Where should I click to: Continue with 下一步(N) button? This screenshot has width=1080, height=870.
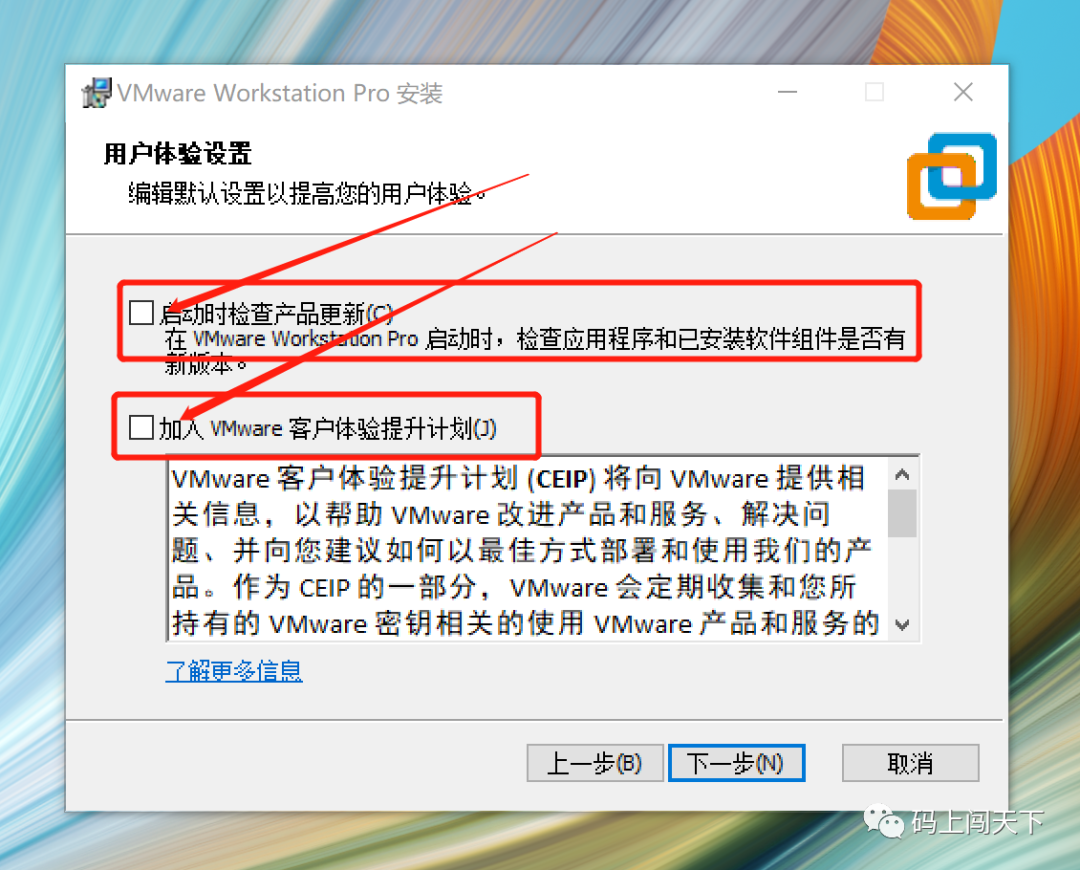[x=736, y=763]
